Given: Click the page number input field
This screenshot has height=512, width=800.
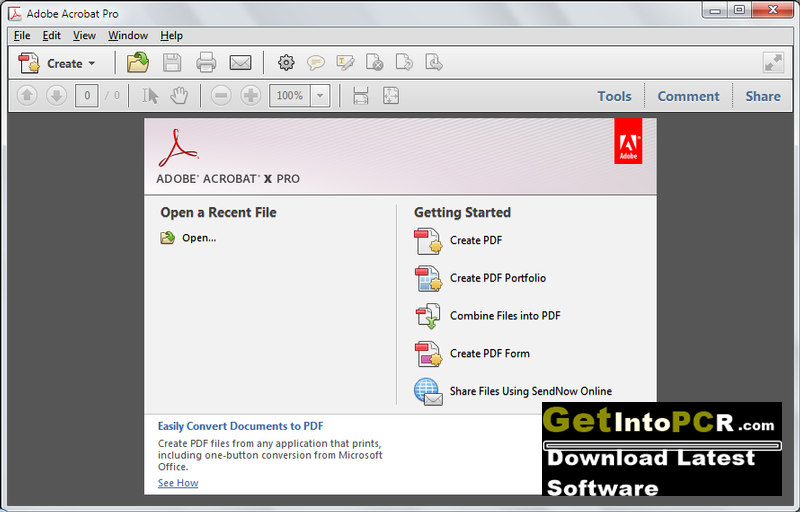Looking at the screenshot, I should [x=87, y=95].
